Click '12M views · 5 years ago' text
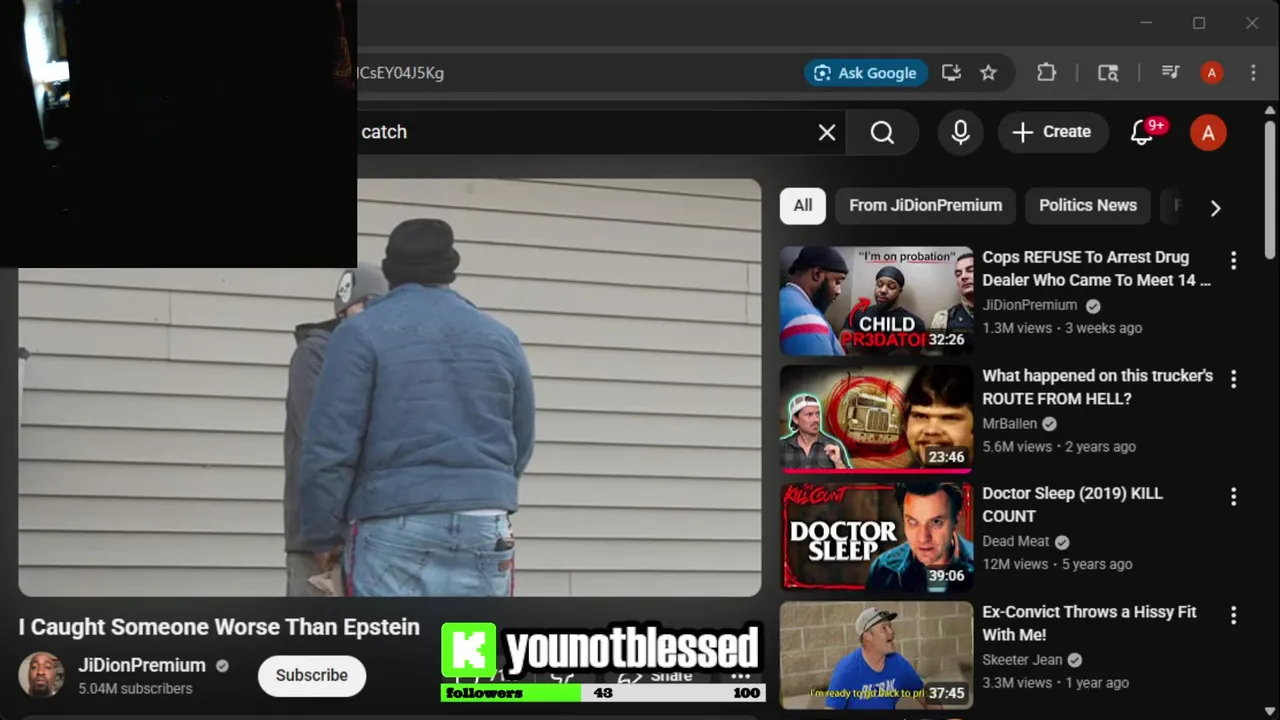This screenshot has height=720, width=1280. pyautogui.click(x=1057, y=564)
